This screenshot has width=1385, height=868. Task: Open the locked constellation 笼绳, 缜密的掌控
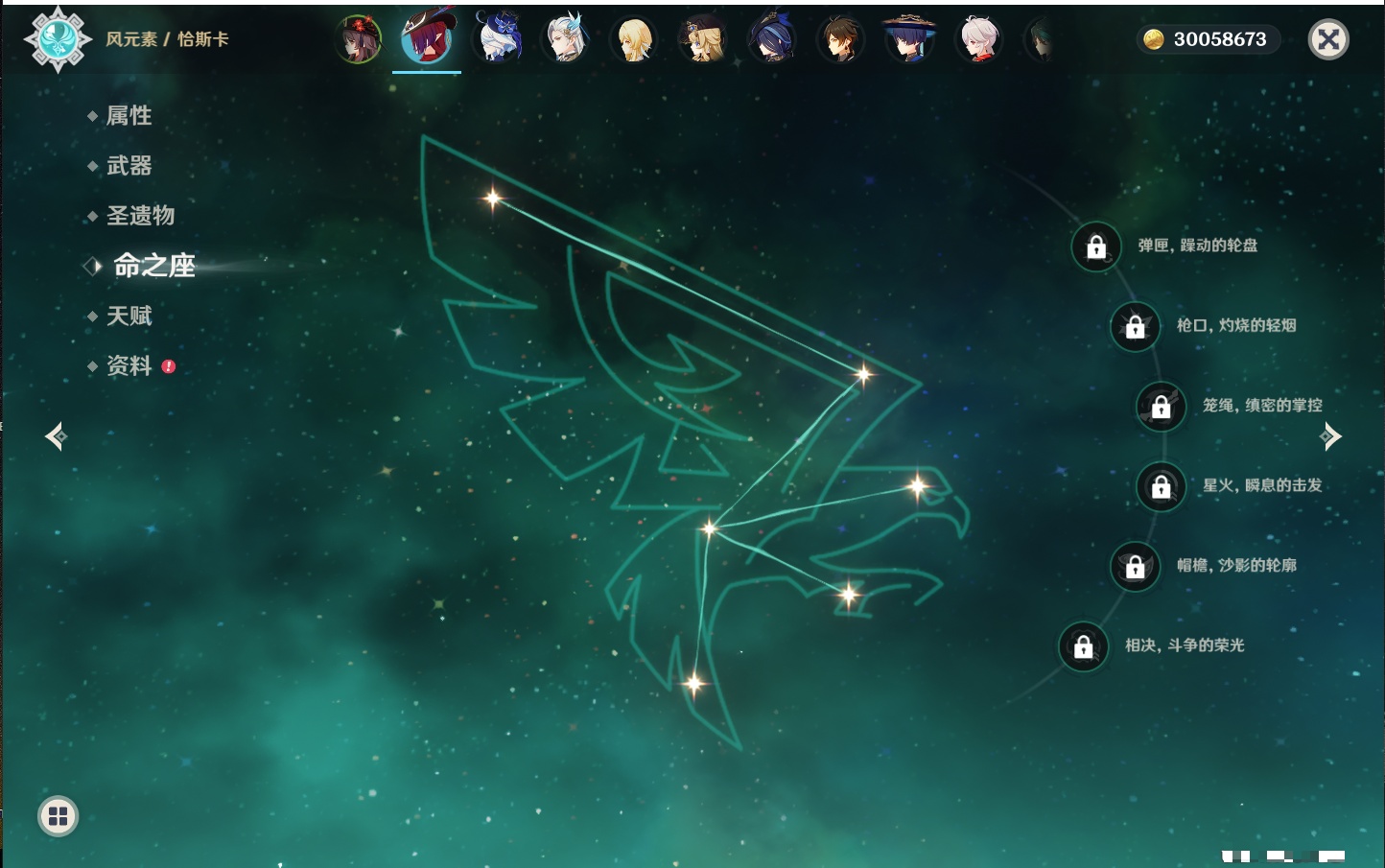[x=1162, y=407]
